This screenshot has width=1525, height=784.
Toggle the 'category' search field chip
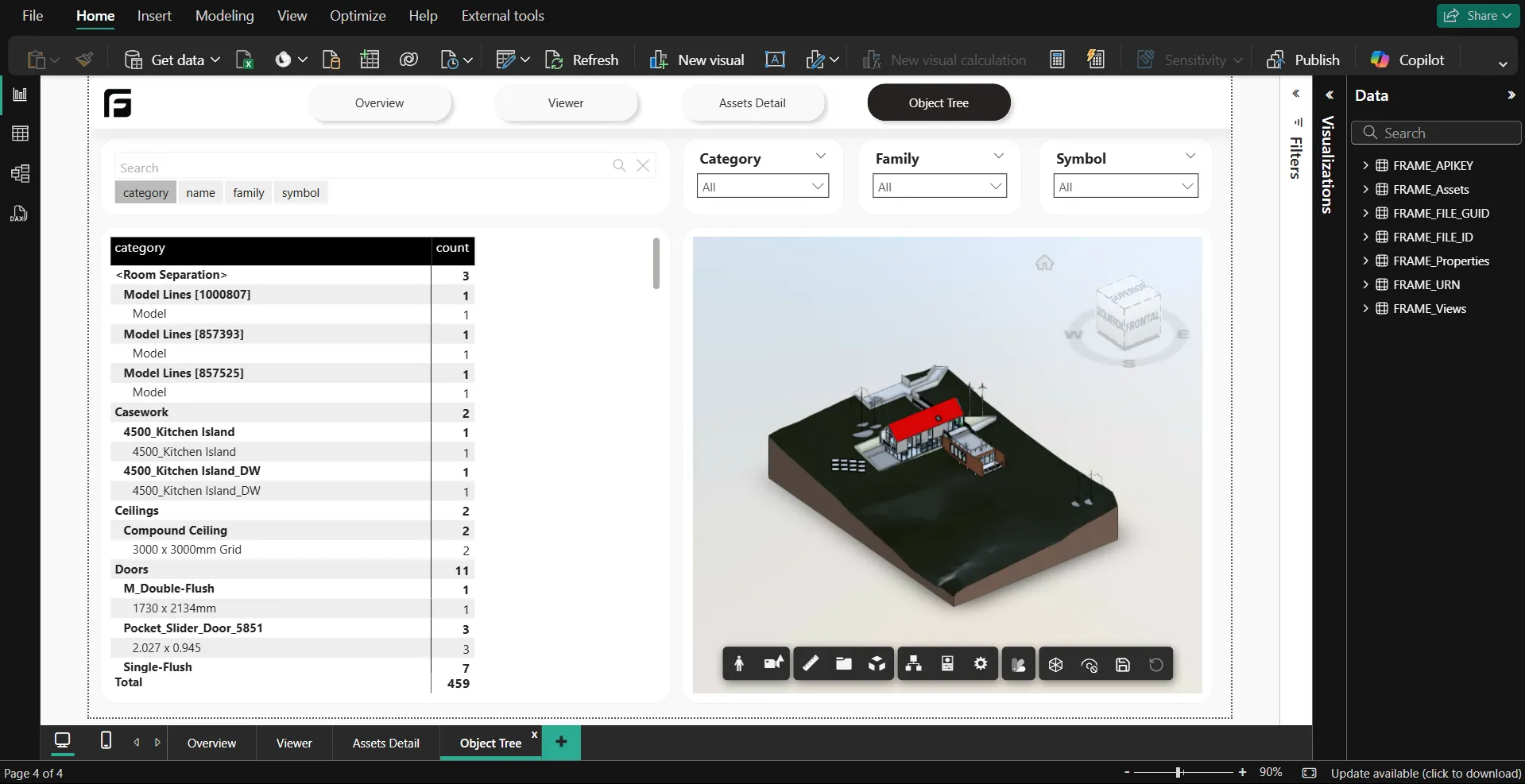145,192
